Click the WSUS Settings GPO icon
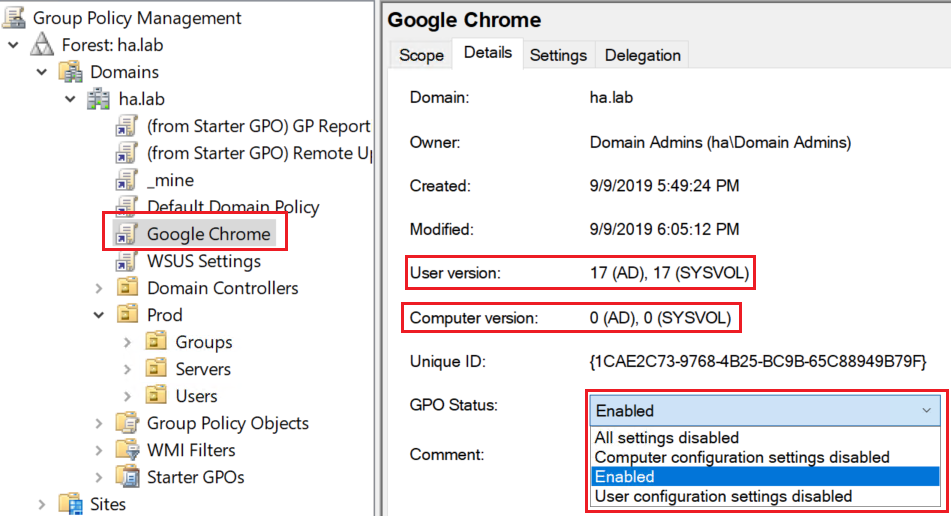Screen dimensions: 951x516 click(127, 261)
